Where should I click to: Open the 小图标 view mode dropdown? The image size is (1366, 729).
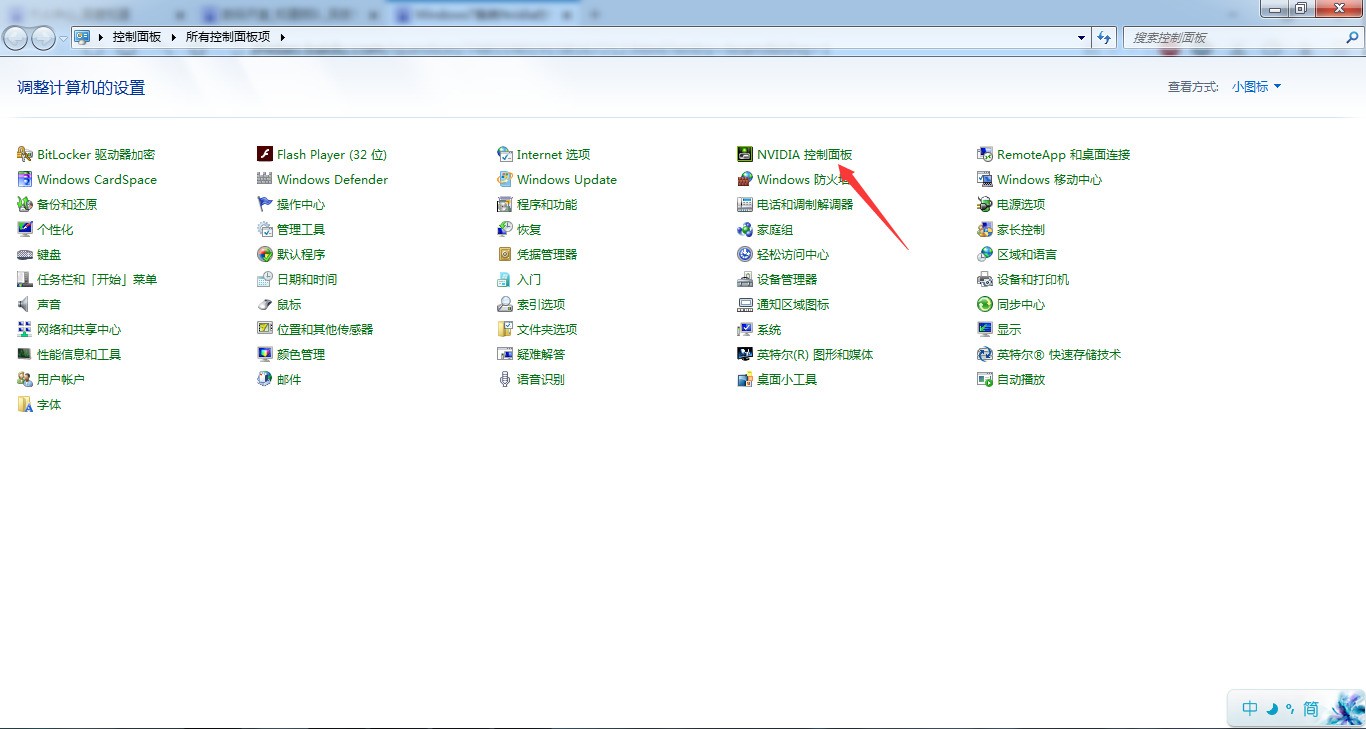tap(1257, 87)
